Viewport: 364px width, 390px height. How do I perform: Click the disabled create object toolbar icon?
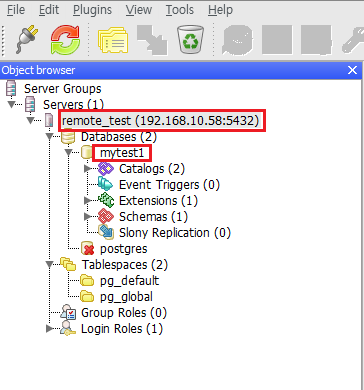[x=152, y=40]
